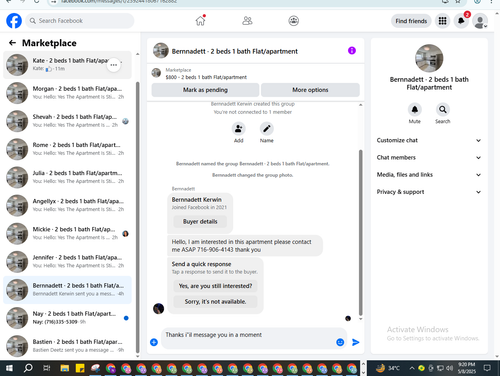Click the Find friends button
500x376 pixels.
[x=411, y=21]
